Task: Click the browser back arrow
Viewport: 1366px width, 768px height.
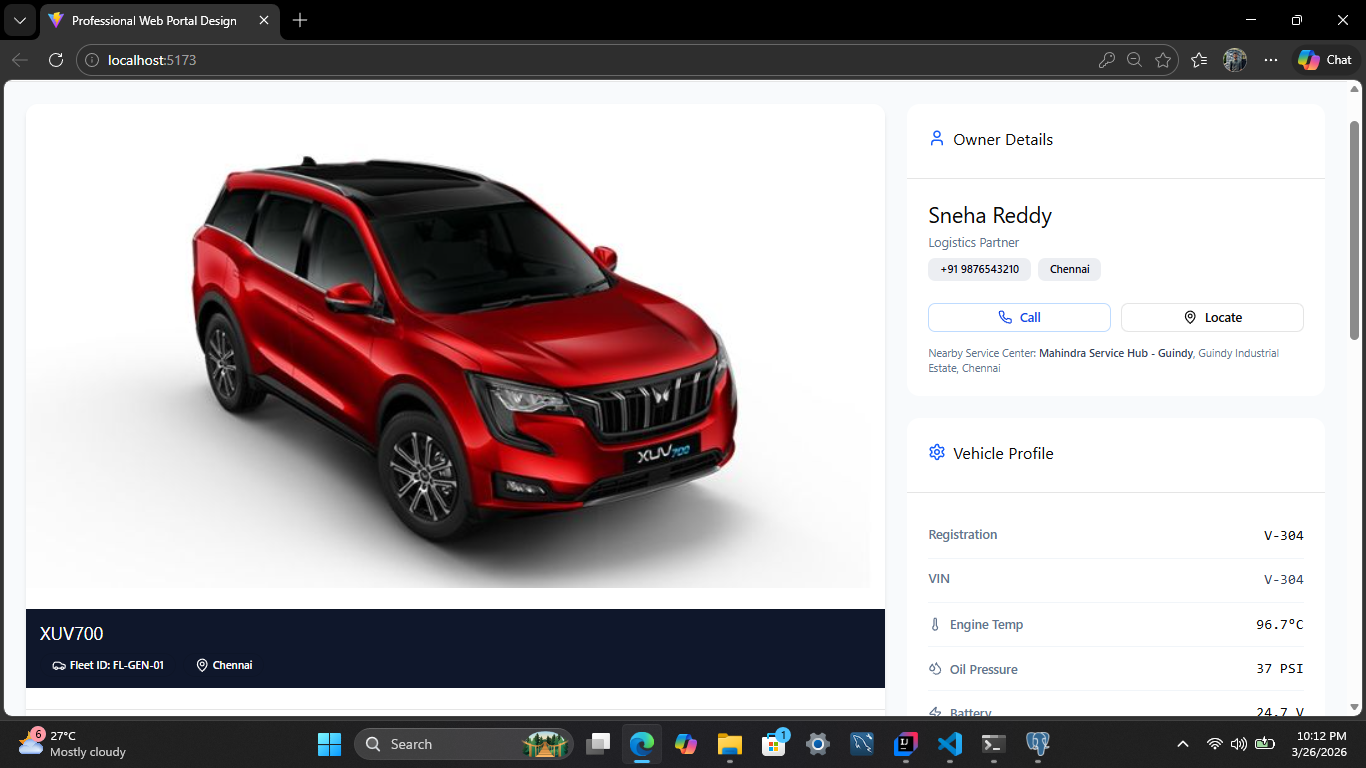Action: pos(20,60)
